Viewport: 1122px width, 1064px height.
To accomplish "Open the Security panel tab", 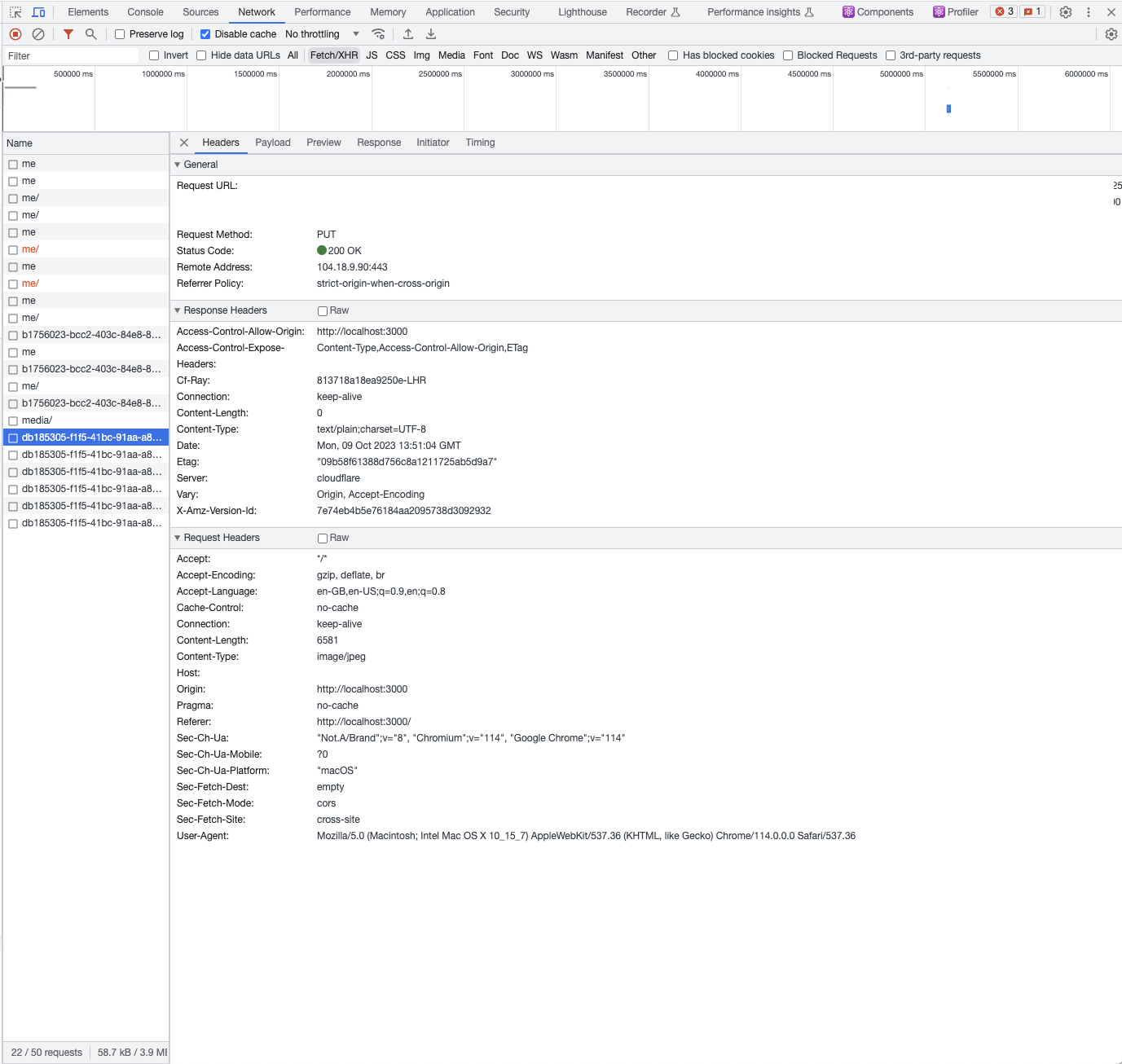I will [512, 12].
